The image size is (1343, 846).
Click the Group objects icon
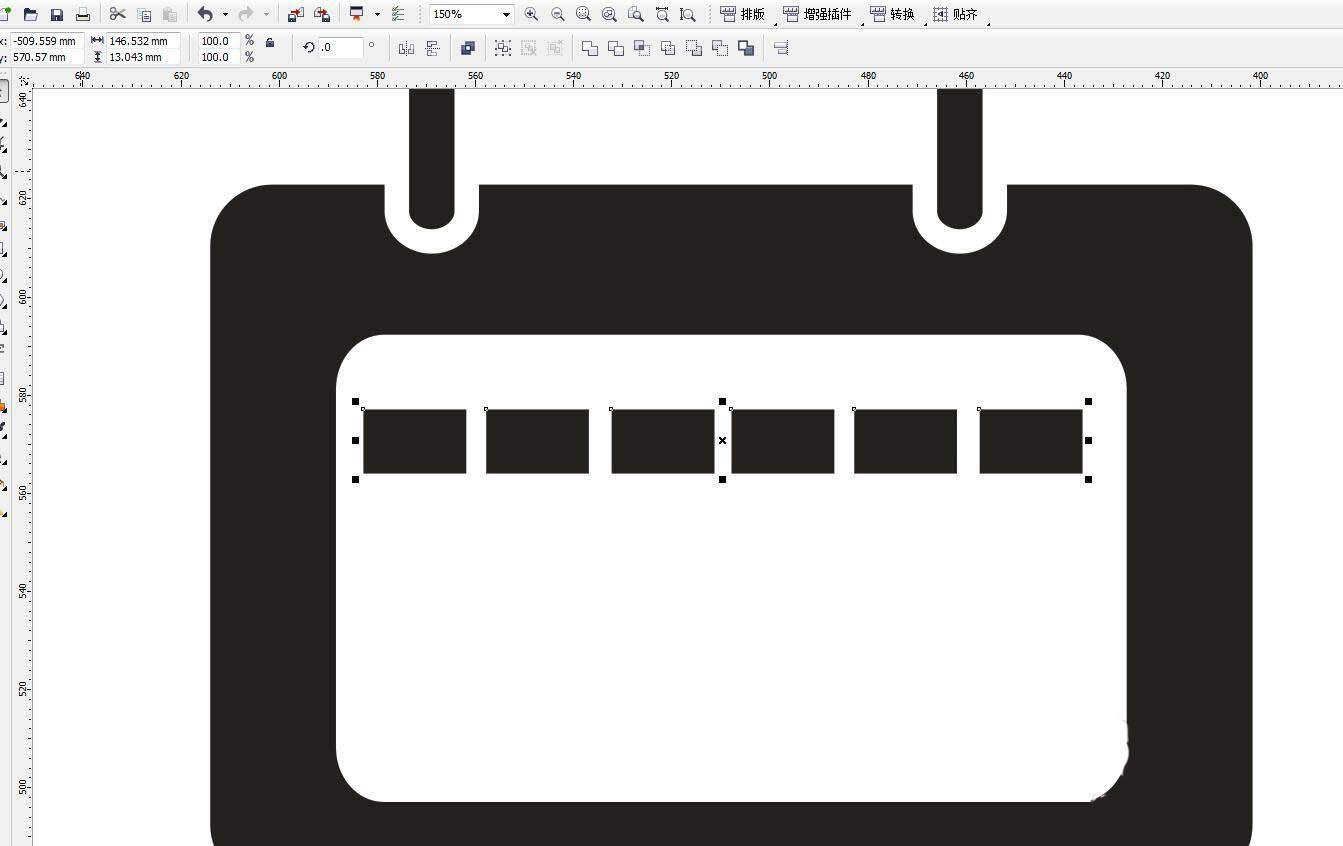click(x=502, y=48)
